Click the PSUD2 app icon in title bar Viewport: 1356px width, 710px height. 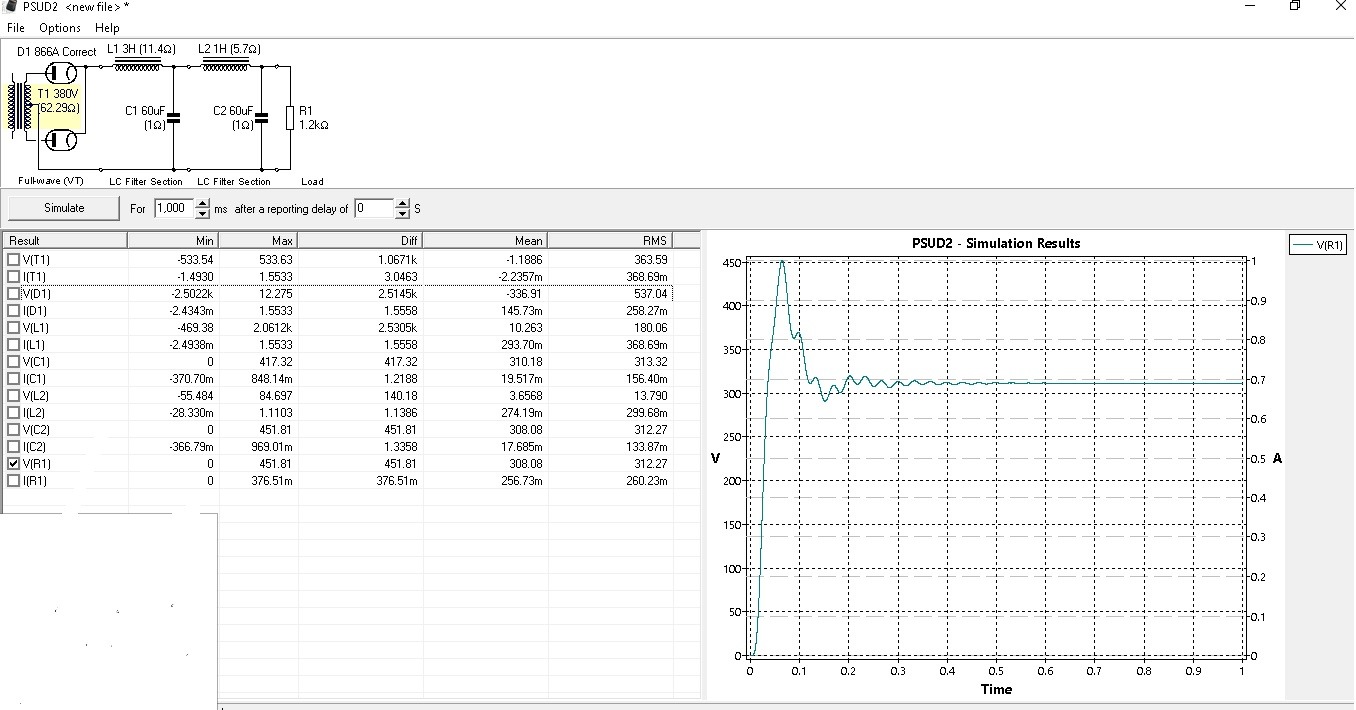pos(10,7)
